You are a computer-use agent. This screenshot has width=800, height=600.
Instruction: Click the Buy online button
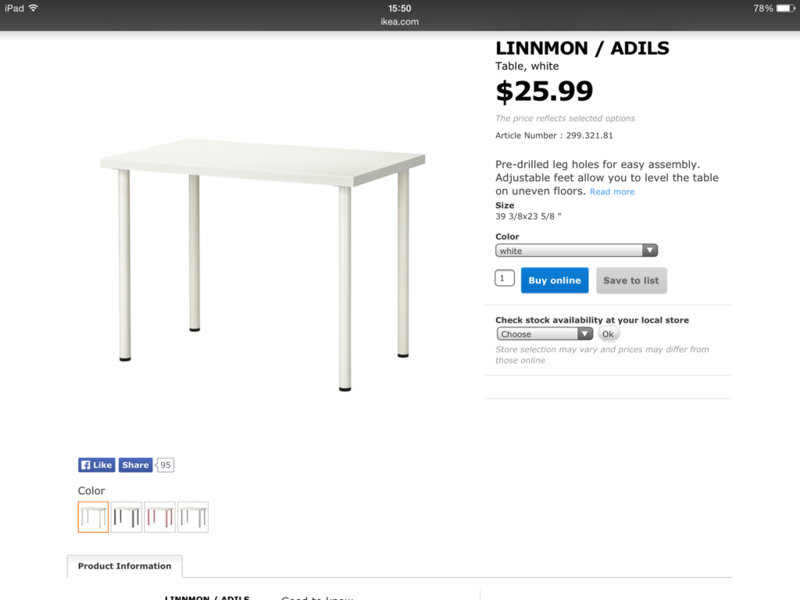coord(554,281)
